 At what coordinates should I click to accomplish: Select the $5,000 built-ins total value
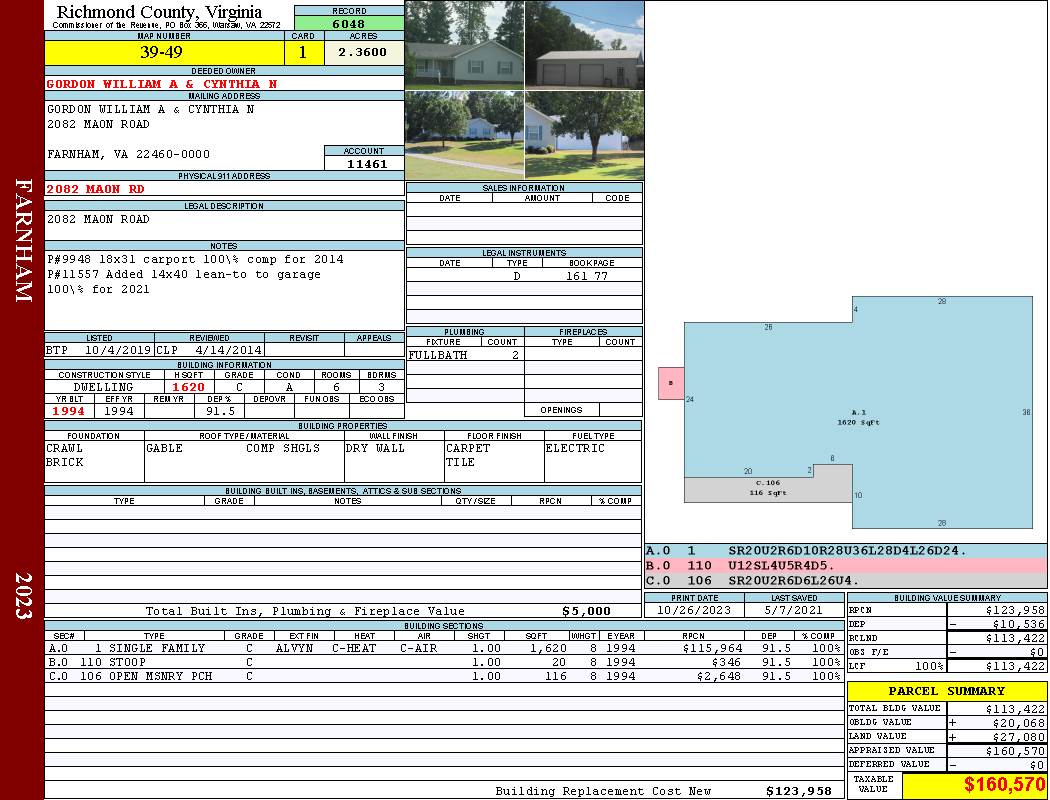point(586,611)
